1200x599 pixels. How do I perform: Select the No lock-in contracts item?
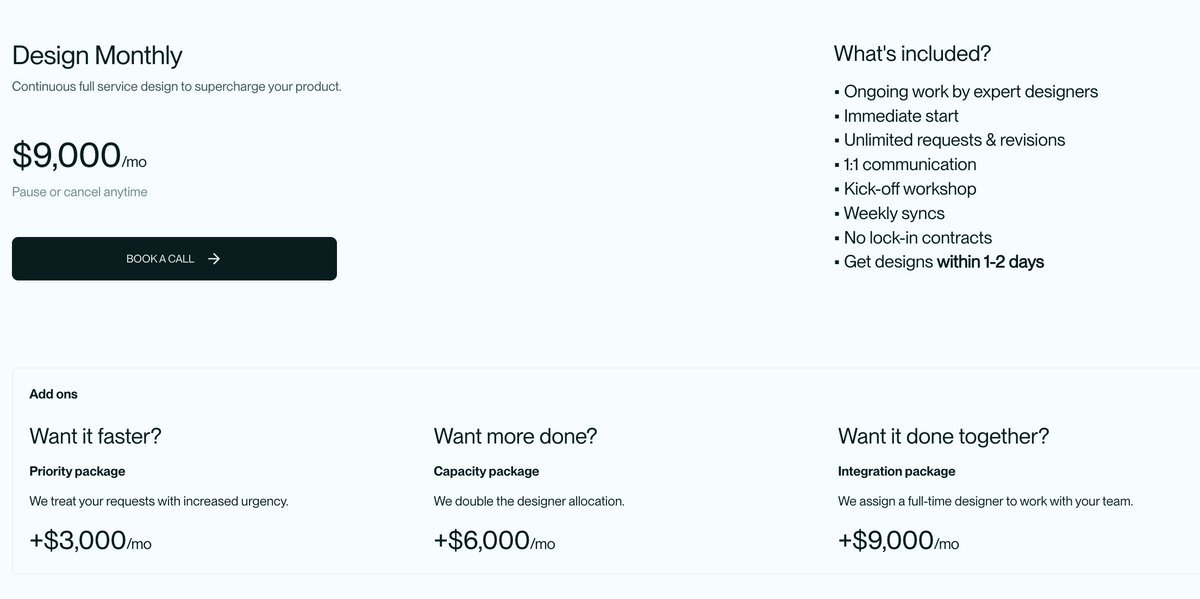(917, 238)
